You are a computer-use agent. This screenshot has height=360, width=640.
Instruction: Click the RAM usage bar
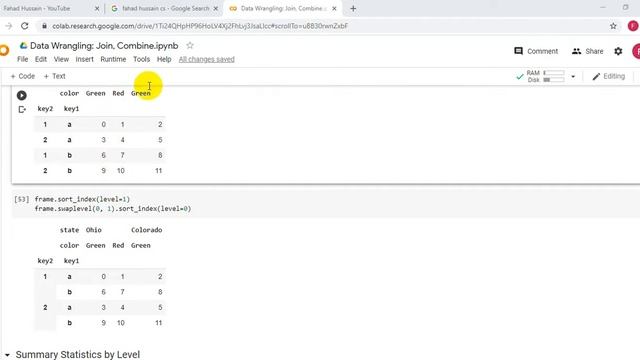click(x=554, y=73)
